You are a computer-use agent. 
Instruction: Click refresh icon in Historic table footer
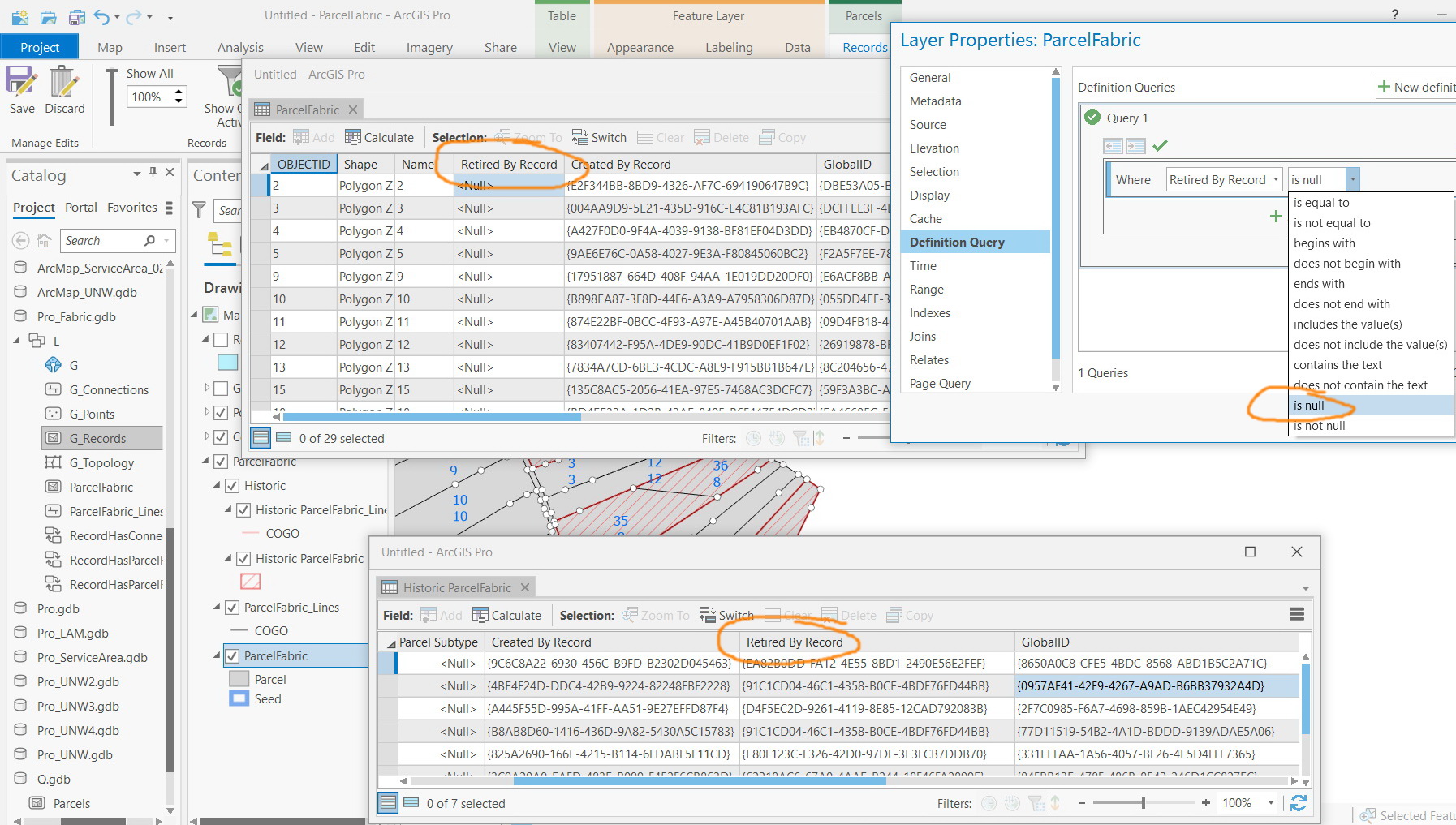[1298, 803]
